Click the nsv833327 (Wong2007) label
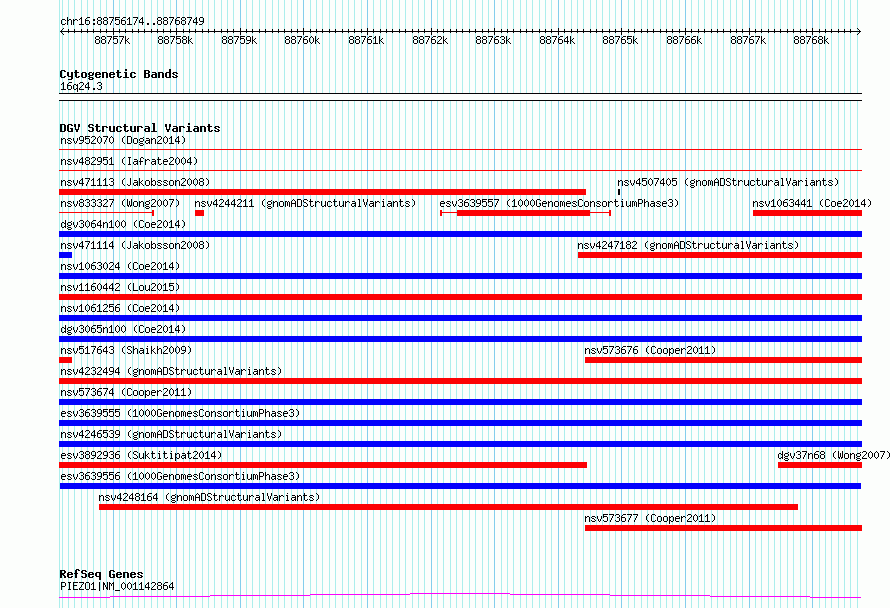 click(x=120, y=203)
